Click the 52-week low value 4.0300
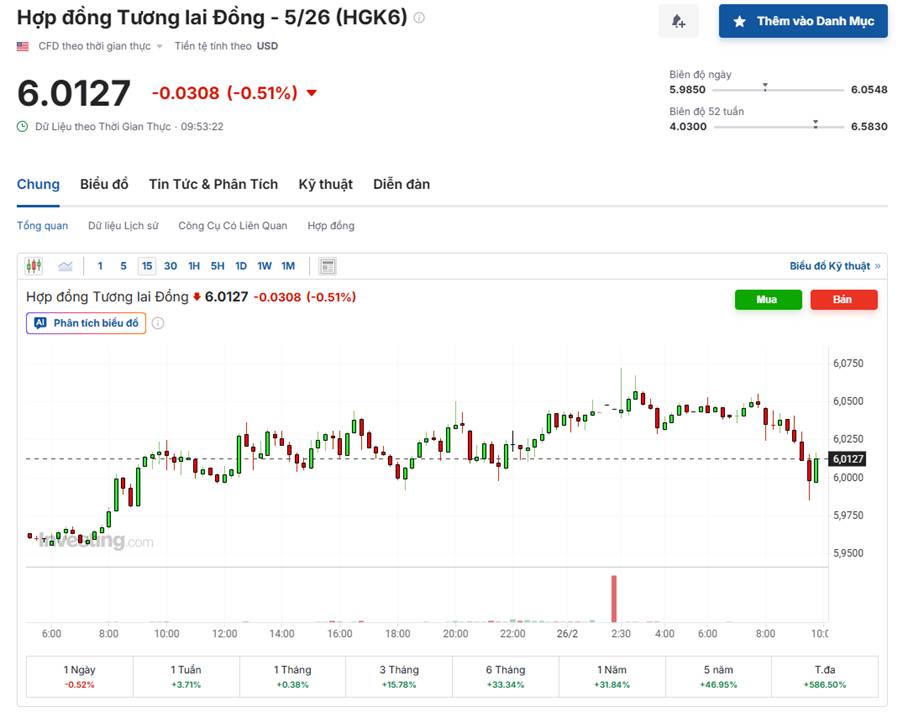This screenshot has height=712, width=903. click(688, 127)
